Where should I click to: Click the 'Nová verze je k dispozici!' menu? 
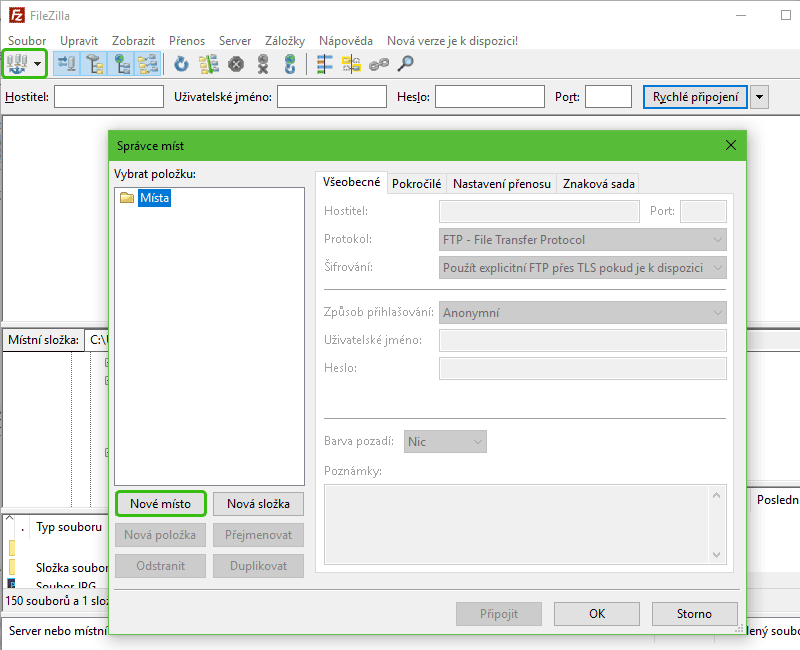[x=452, y=41]
